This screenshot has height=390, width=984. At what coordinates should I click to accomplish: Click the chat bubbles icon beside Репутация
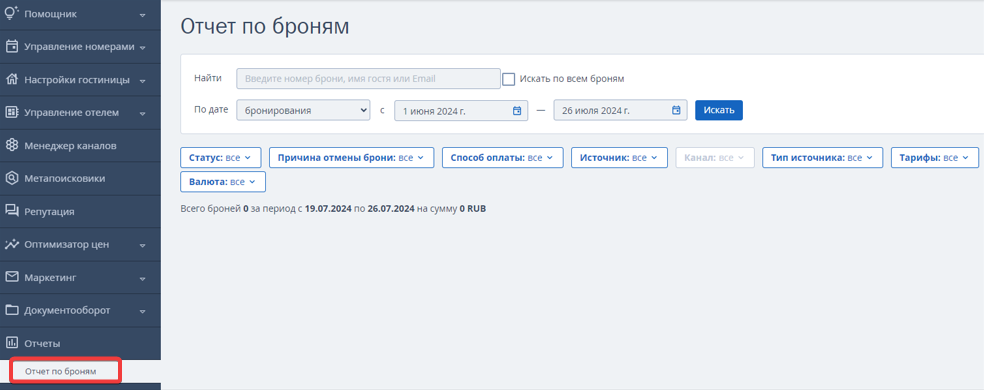11,211
